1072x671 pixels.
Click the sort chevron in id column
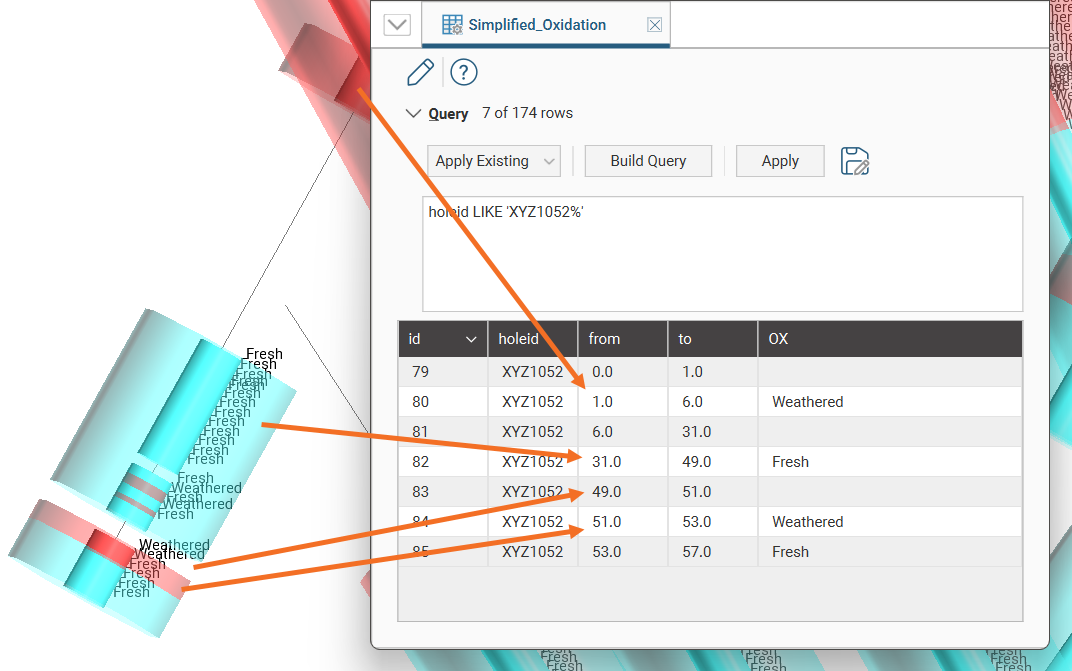coord(471,340)
